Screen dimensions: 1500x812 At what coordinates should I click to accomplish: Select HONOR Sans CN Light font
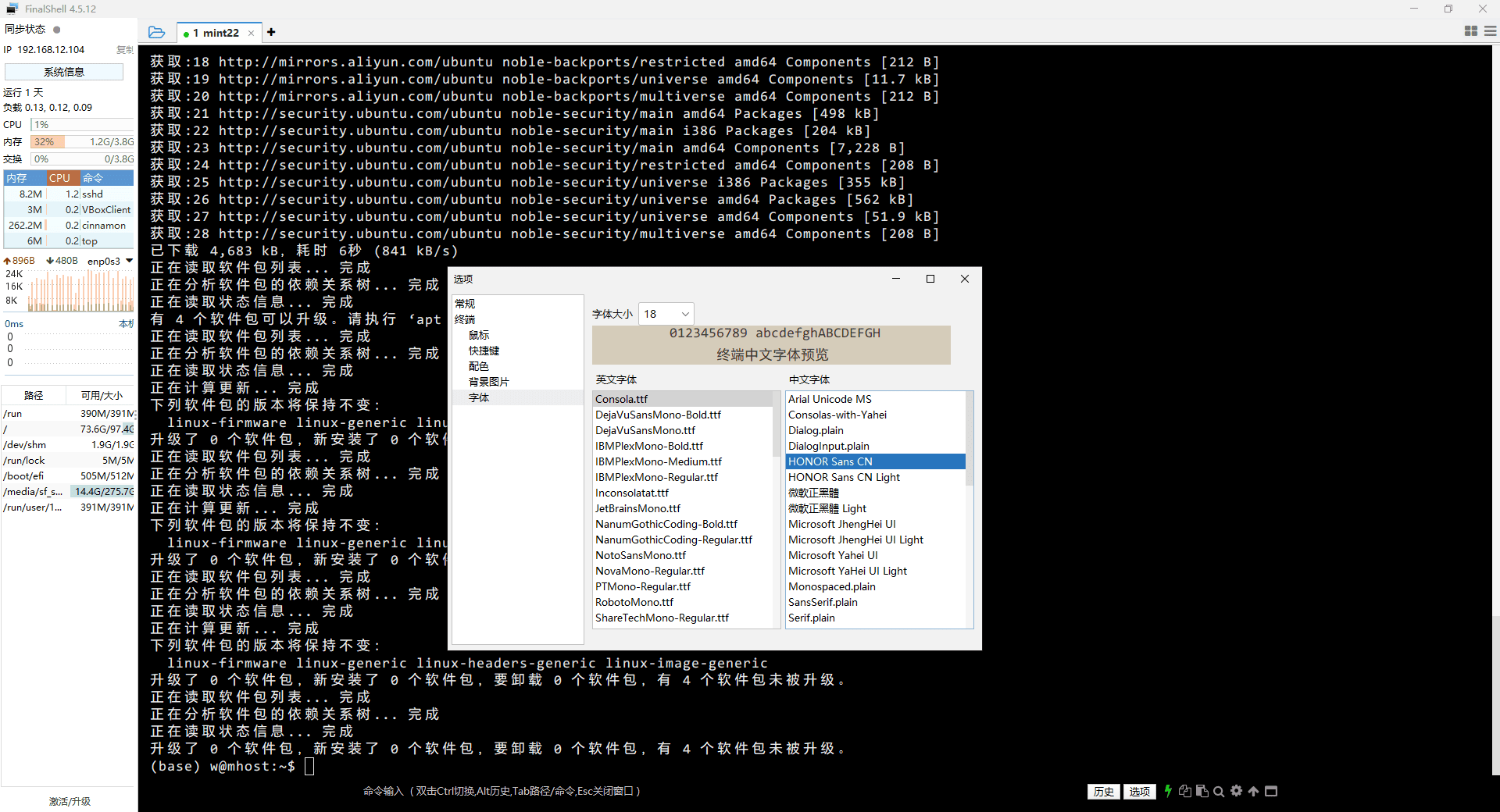tap(876, 477)
